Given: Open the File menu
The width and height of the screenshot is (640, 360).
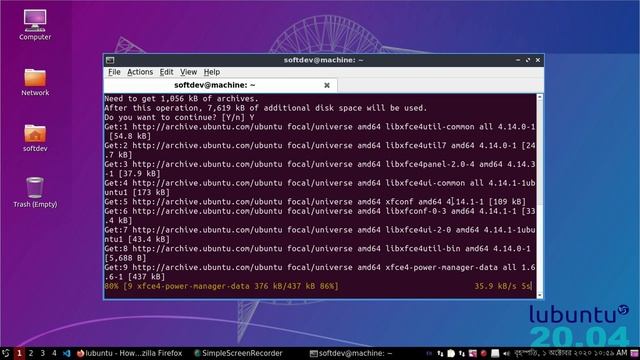Looking at the screenshot, I should [114, 72].
